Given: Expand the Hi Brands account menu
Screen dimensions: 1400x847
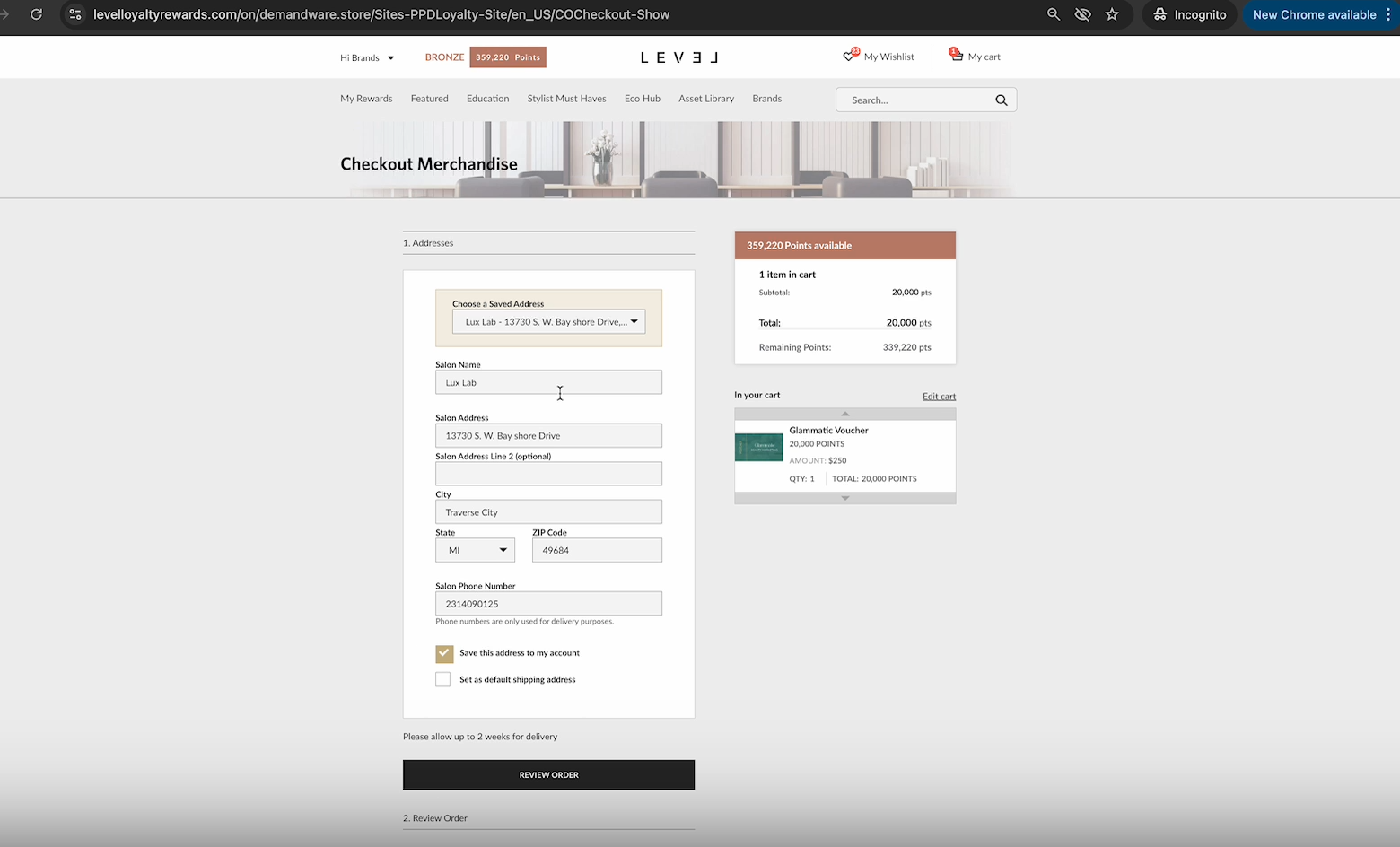Looking at the screenshot, I should pos(366,57).
